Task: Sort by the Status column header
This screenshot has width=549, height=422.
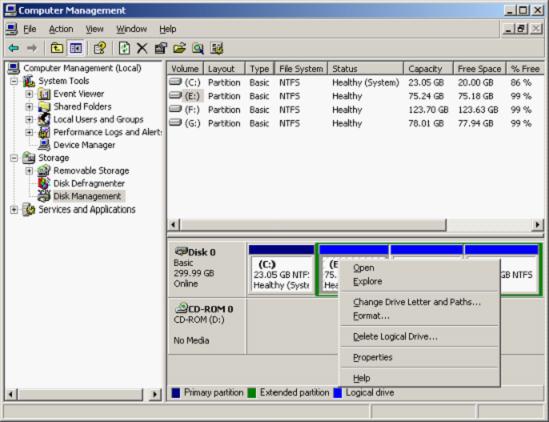Action: pos(366,69)
